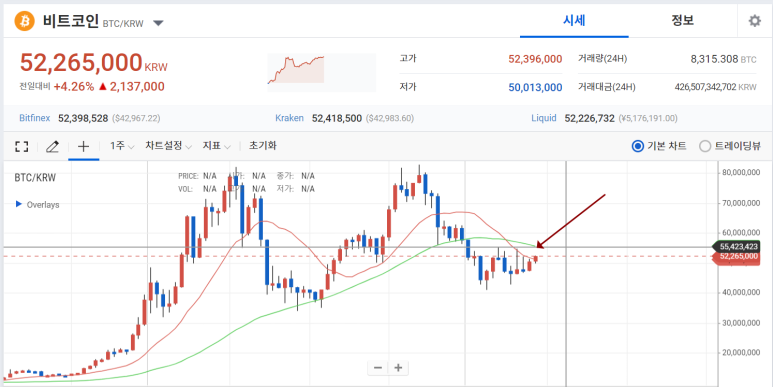Click the Bitfinex price 52,398,528

coord(83,118)
